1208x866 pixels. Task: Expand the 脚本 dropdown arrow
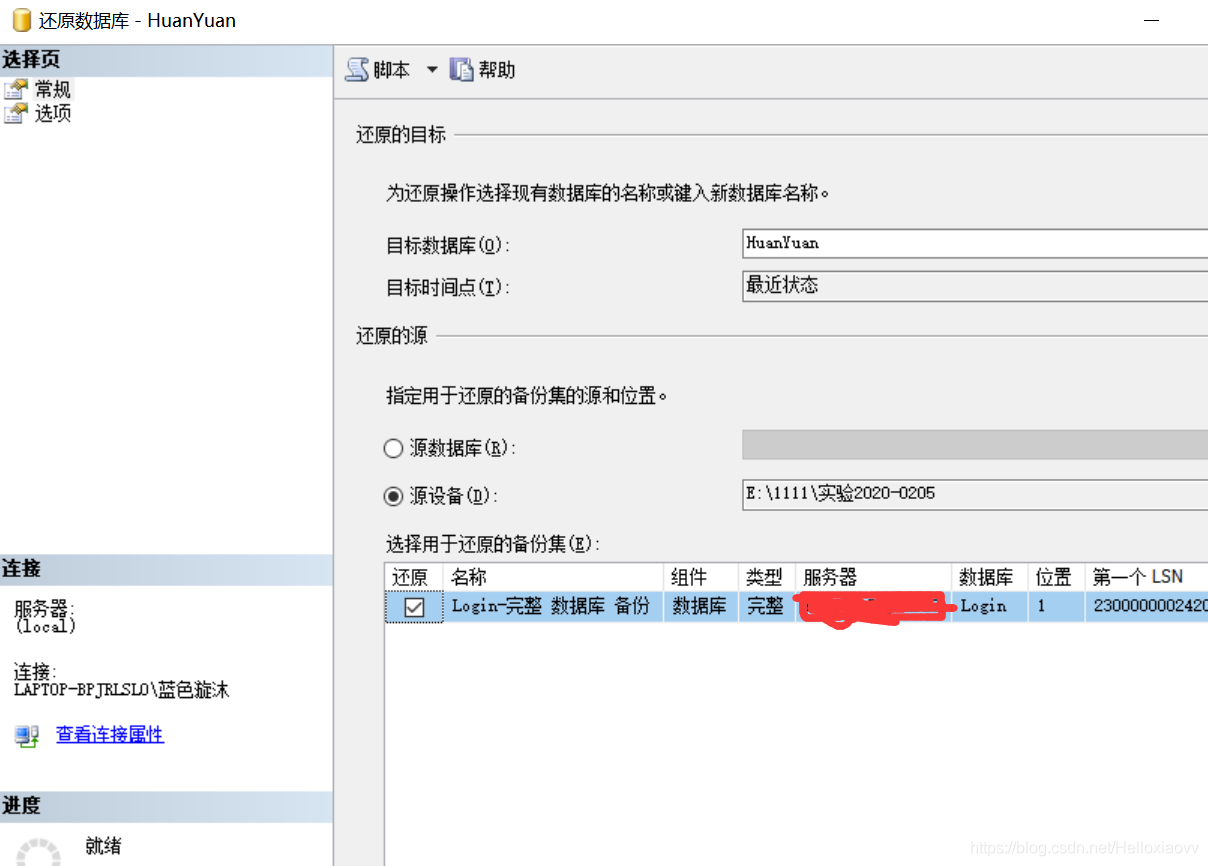[431, 69]
